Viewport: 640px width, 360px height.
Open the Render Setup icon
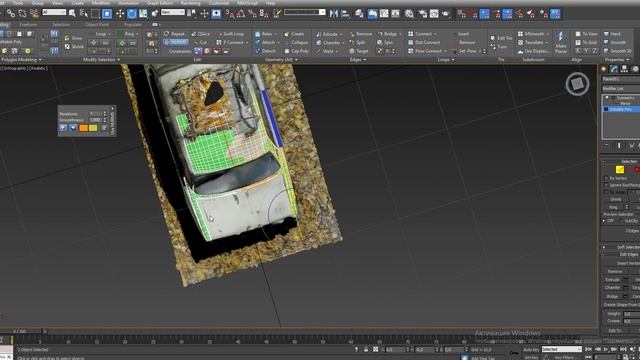(x=422, y=14)
